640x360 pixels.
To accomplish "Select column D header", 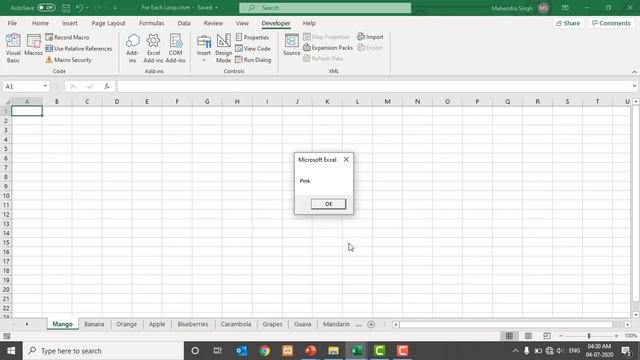I will 117,101.
